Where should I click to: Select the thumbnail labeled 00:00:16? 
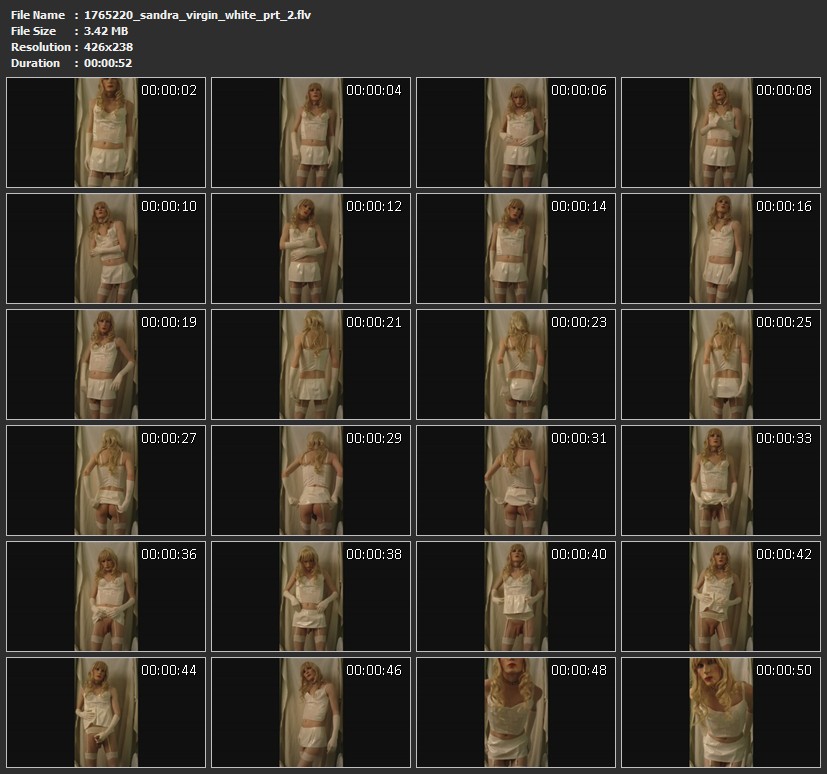click(x=721, y=248)
